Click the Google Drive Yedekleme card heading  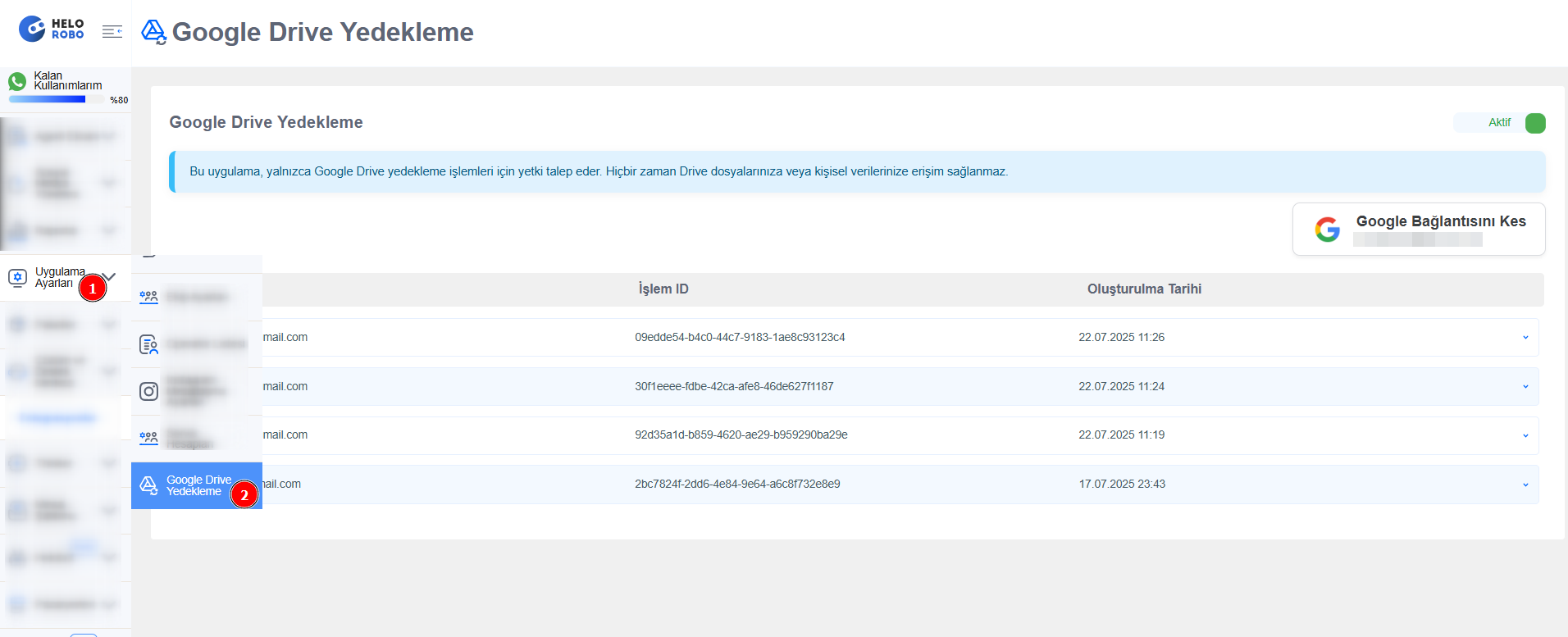[266, 122]
